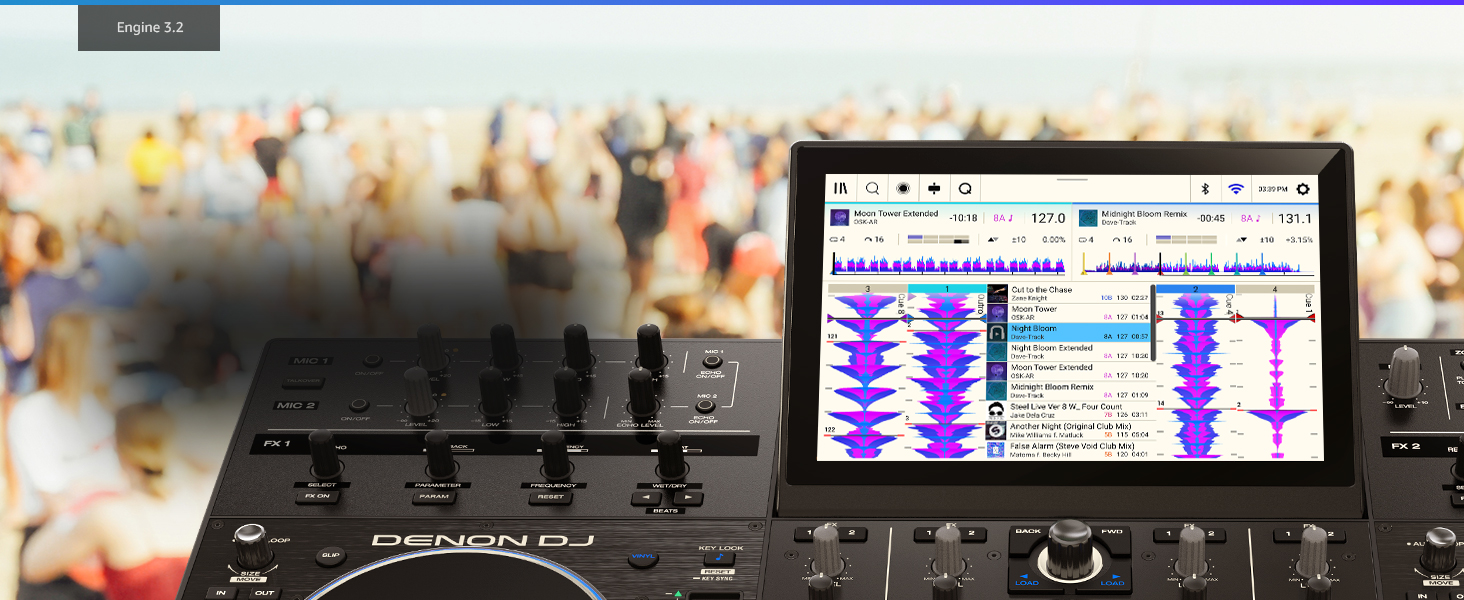The width and height of the screenshot is (1464, 600).
Task: Switch to deck 2 waveform tab
Action: coord(1196,289)
